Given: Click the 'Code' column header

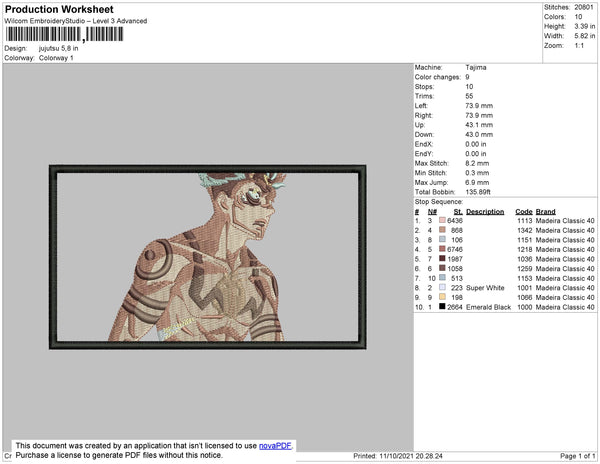Looking at the screenshot, I should [x=524, y=212].
